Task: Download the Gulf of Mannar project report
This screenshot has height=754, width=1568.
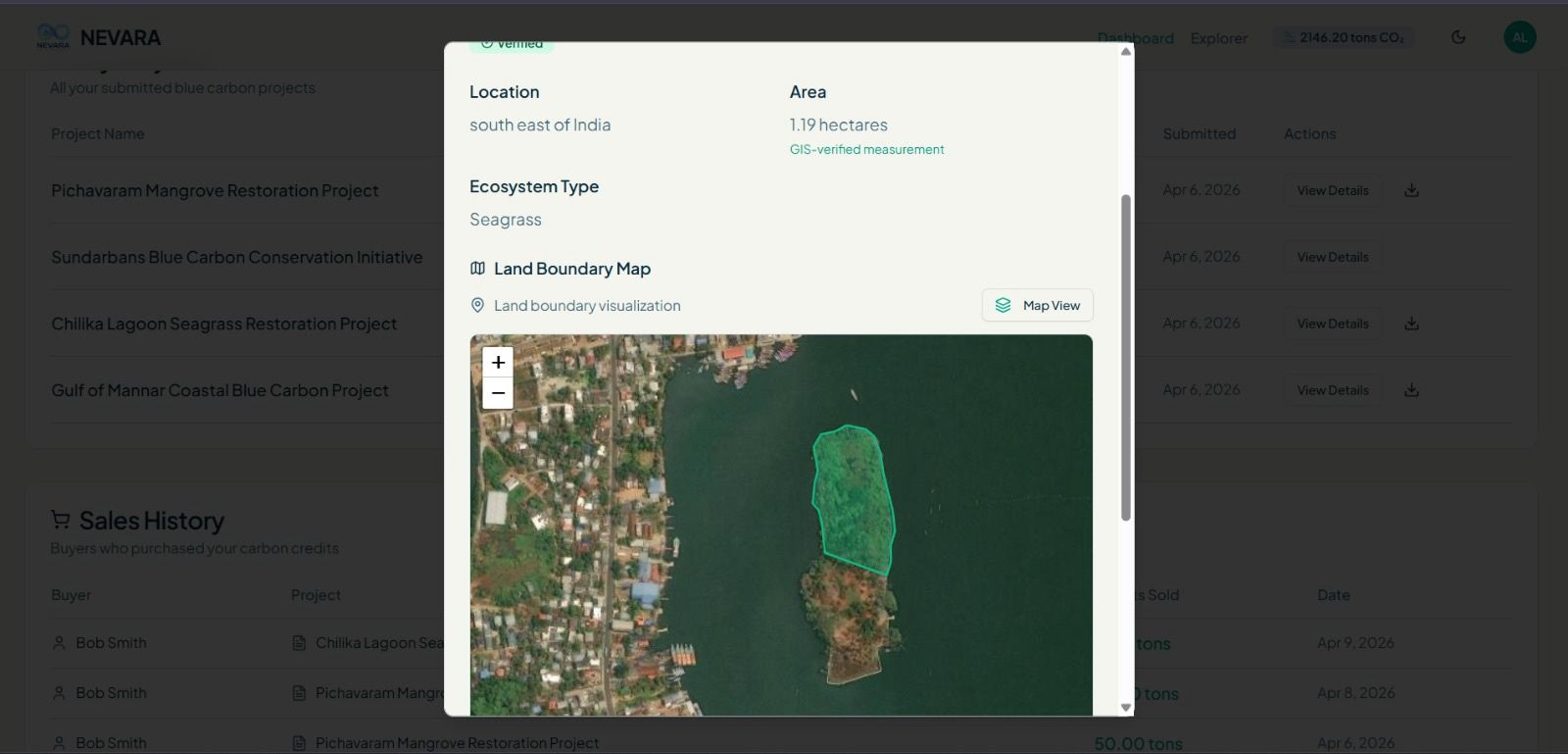Action: point(1411,390)
